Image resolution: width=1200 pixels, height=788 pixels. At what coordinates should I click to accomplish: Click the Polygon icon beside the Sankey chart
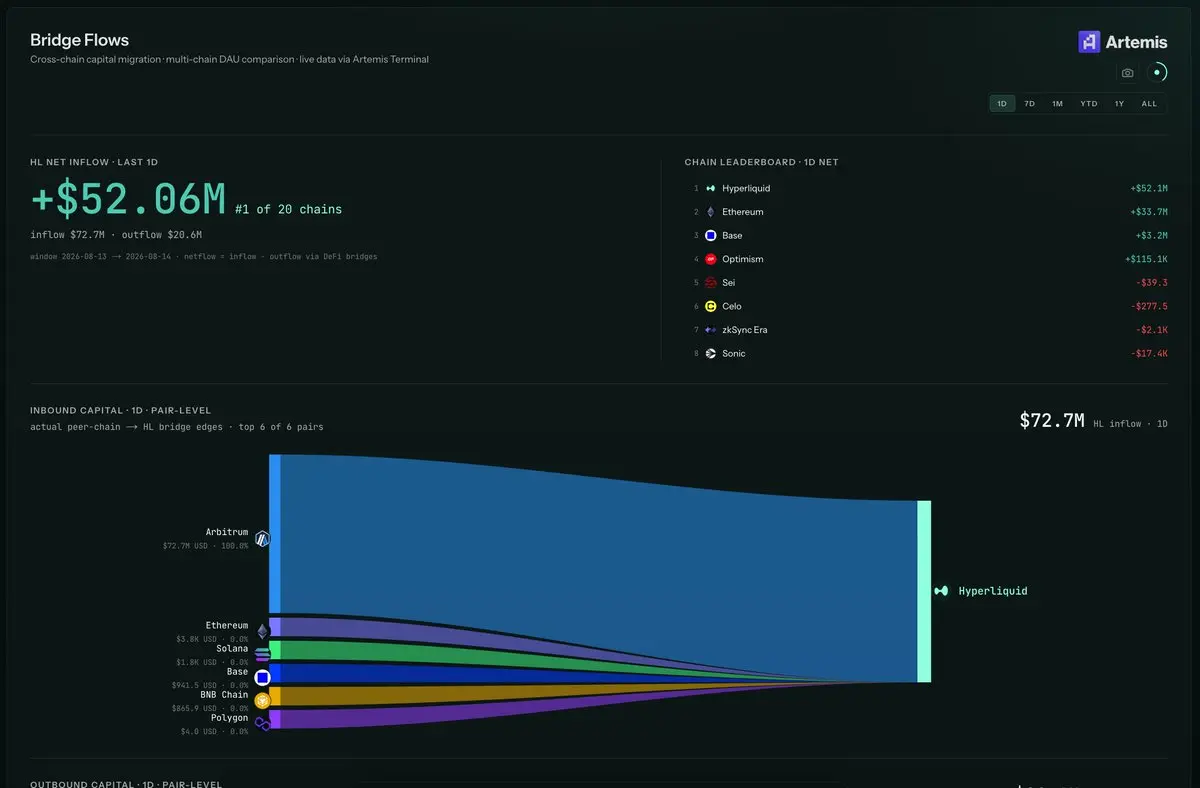click(x=263, y=723)
